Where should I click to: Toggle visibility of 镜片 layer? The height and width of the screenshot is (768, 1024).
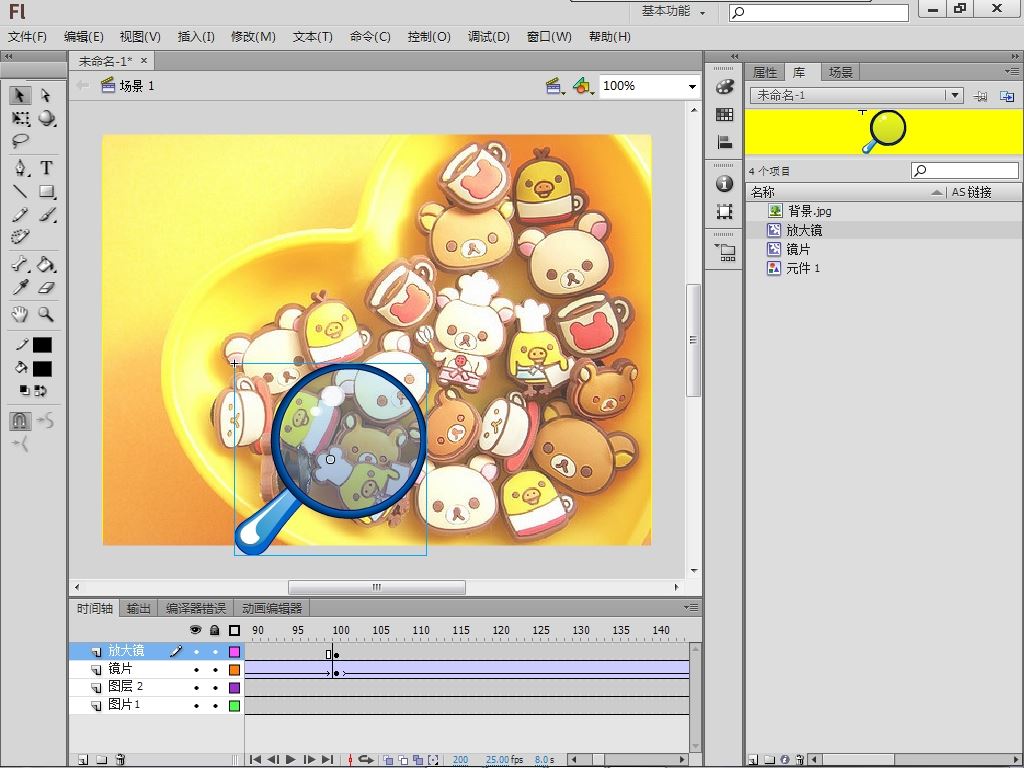[196, 670]
